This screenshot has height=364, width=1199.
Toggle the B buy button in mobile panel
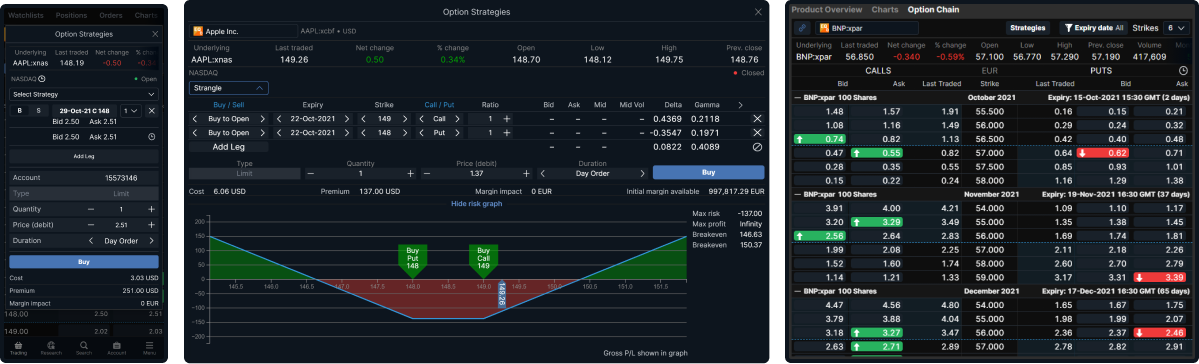click(20, 111)
